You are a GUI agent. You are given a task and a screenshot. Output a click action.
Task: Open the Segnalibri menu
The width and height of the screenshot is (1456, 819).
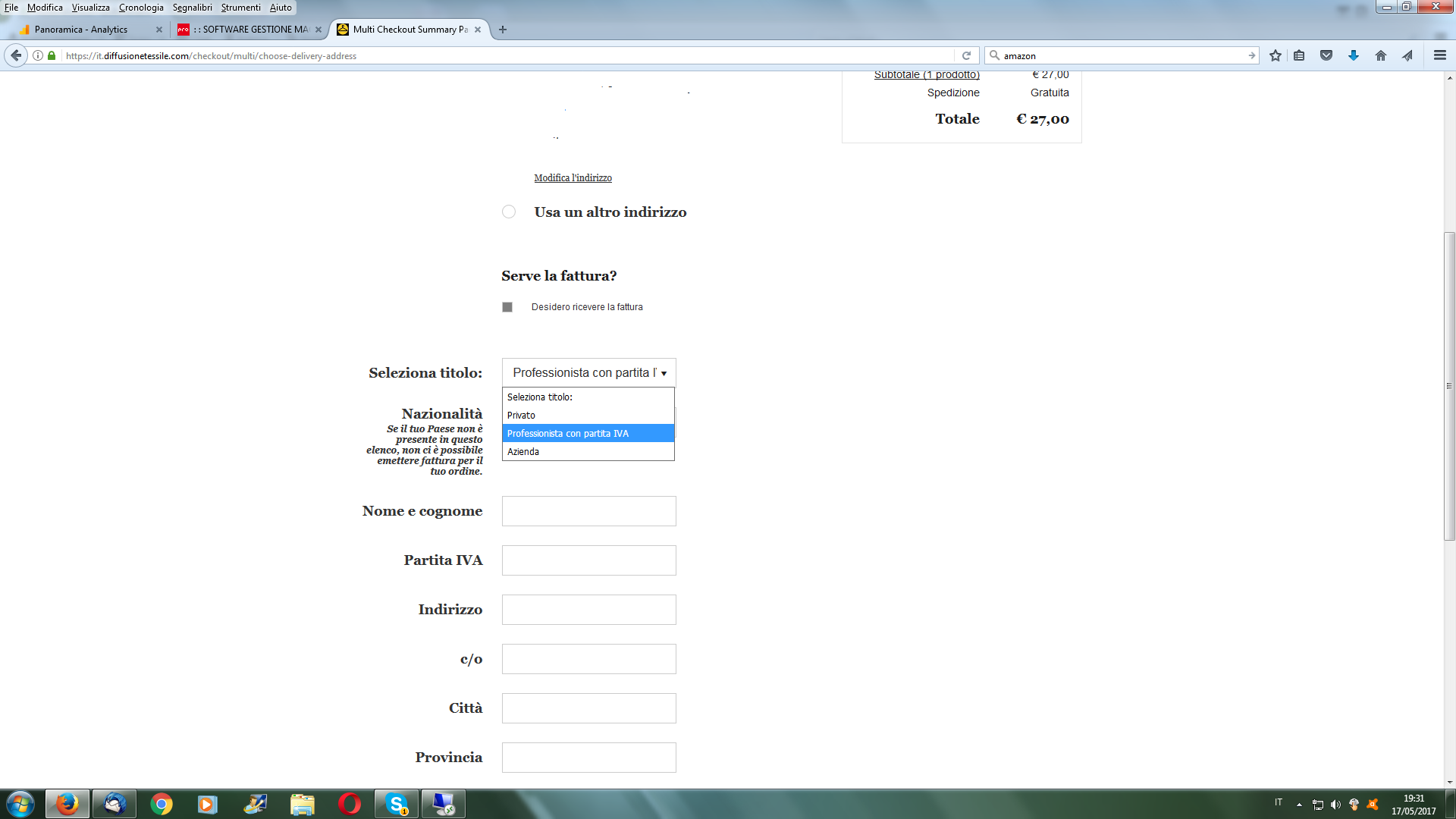(192, 8)
